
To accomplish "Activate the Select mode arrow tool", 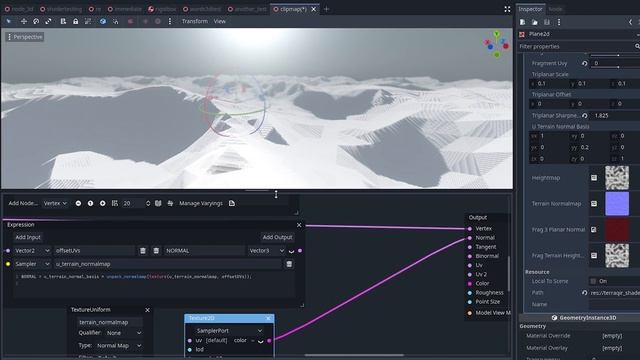I will click(9, 21).
